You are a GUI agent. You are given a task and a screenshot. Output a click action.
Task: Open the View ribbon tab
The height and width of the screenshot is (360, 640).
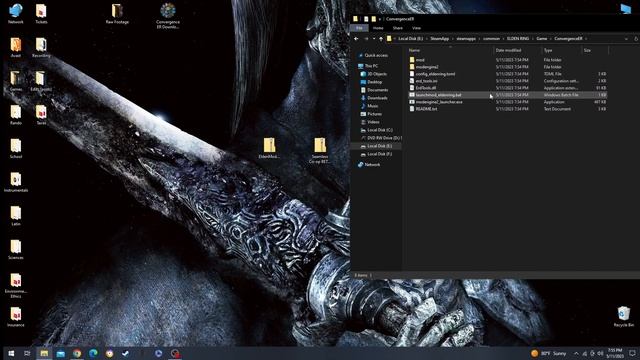tap(416, 28)
